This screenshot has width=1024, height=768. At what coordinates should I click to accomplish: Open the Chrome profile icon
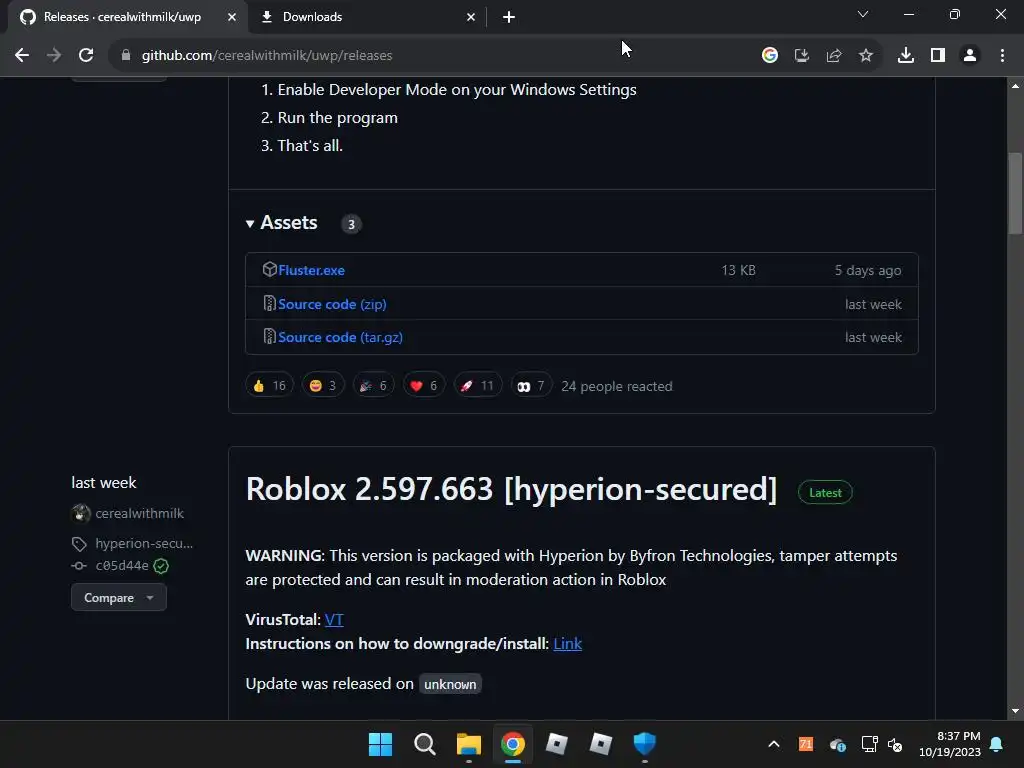(970, 56)
